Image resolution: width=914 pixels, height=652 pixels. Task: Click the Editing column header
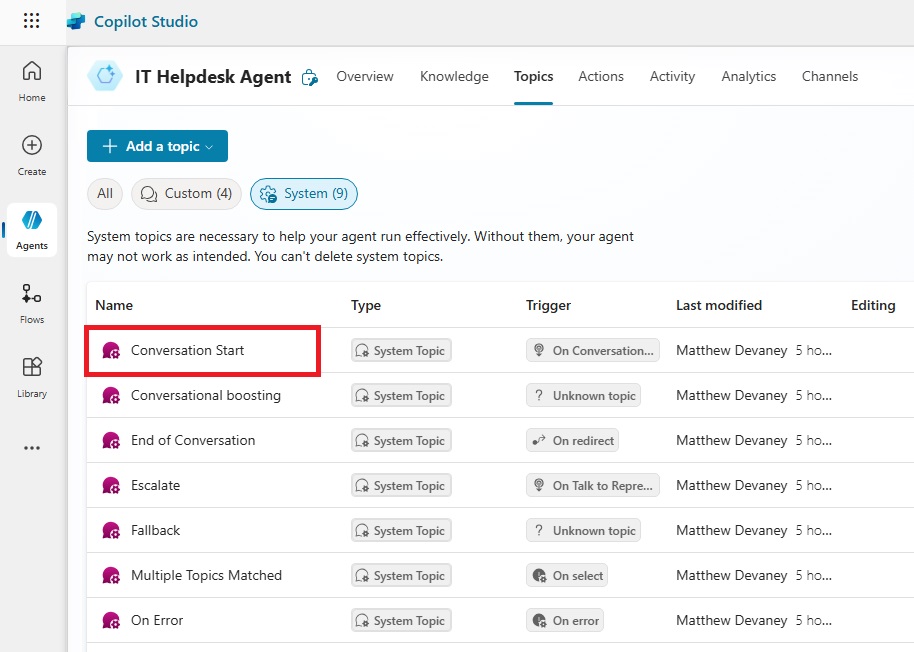point(873,305)
